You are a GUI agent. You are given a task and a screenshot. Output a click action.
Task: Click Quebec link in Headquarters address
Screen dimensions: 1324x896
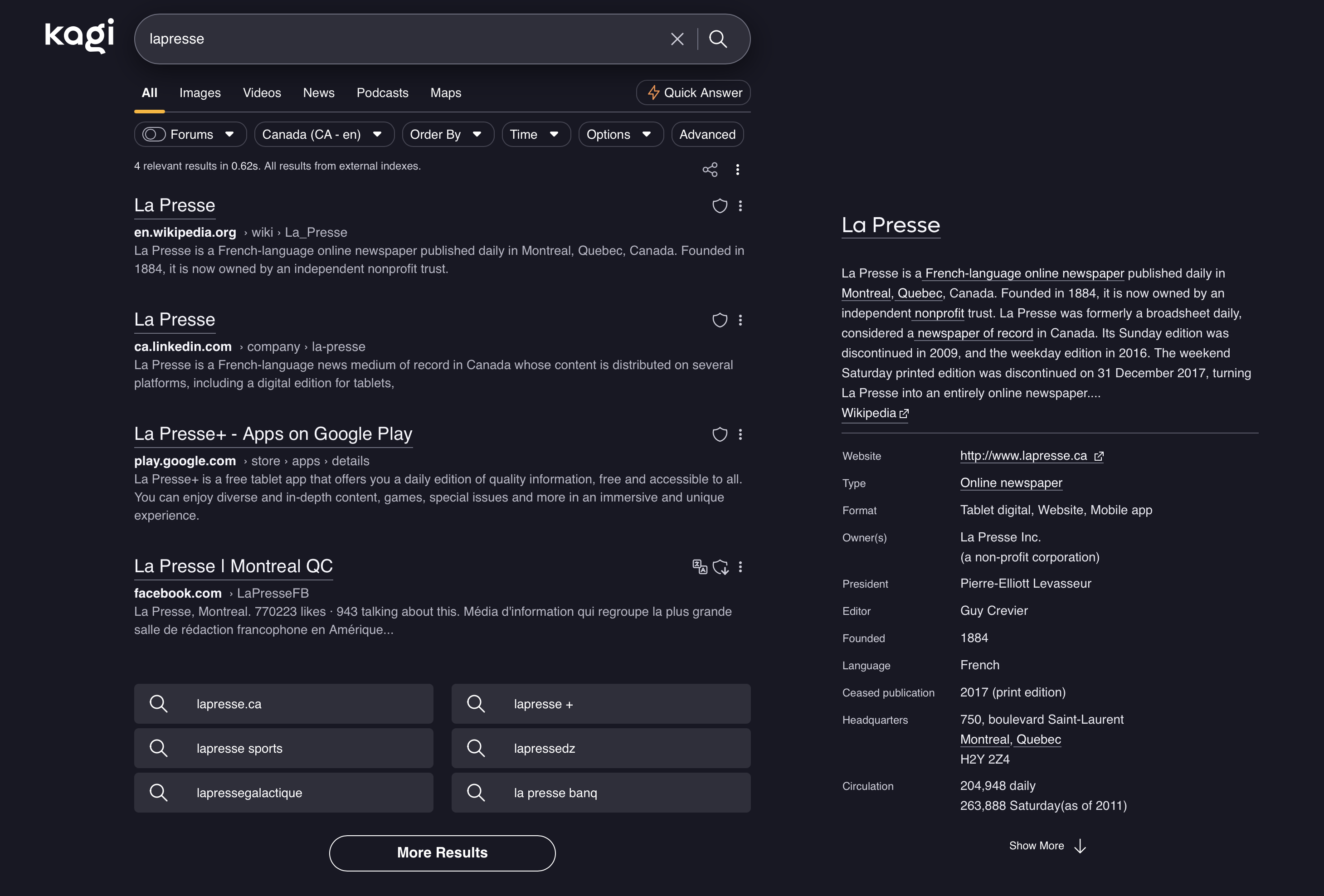1039,740
